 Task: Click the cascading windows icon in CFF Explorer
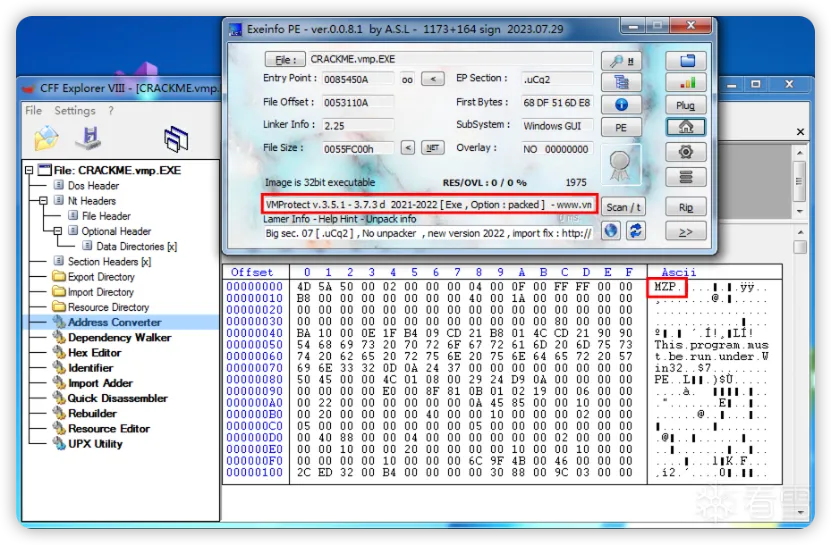pyautogui.click(x=176, y=139)
